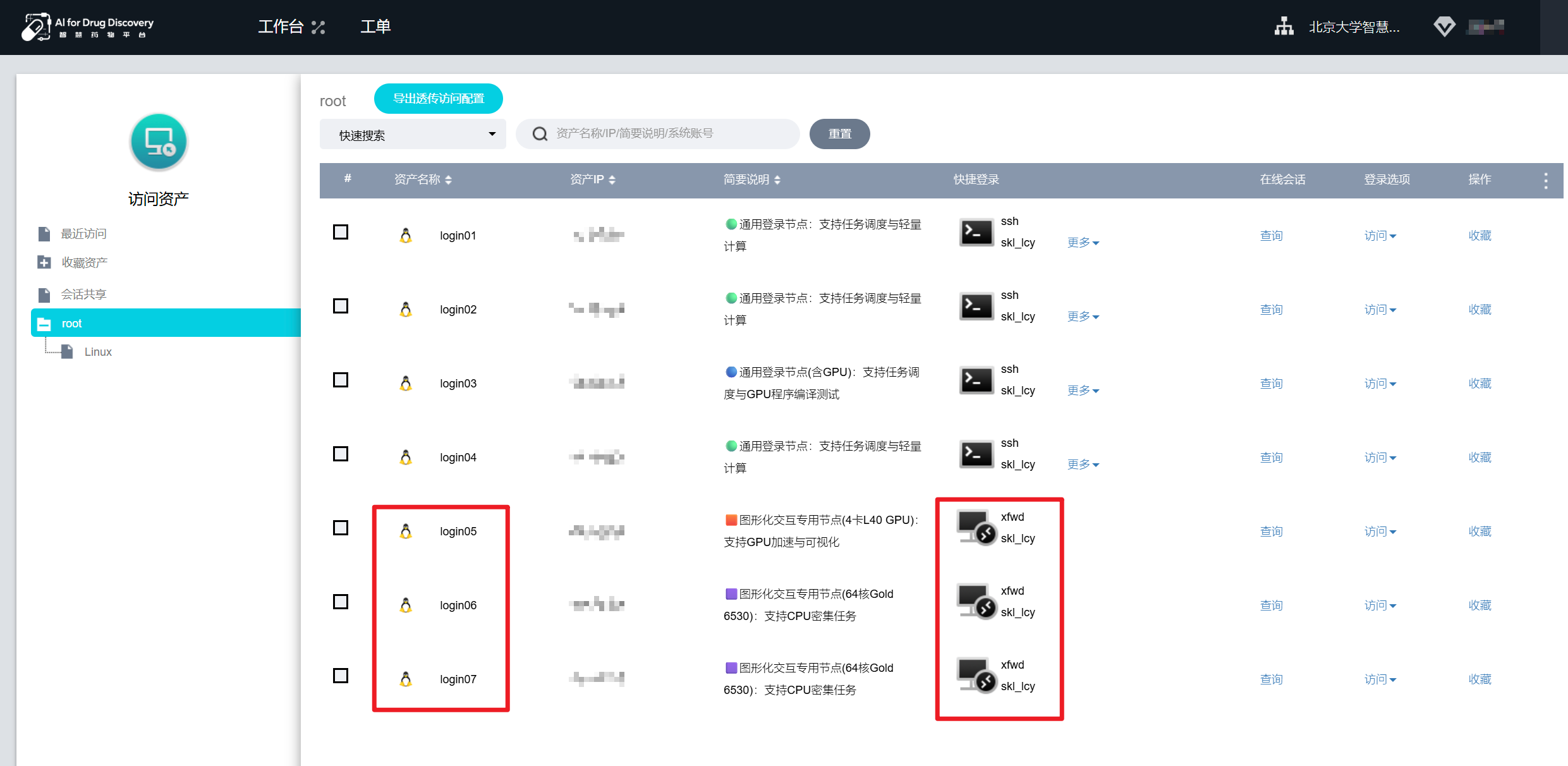Select 收藏资产 in sidebar
The image size is (1568, 766).
84,262
